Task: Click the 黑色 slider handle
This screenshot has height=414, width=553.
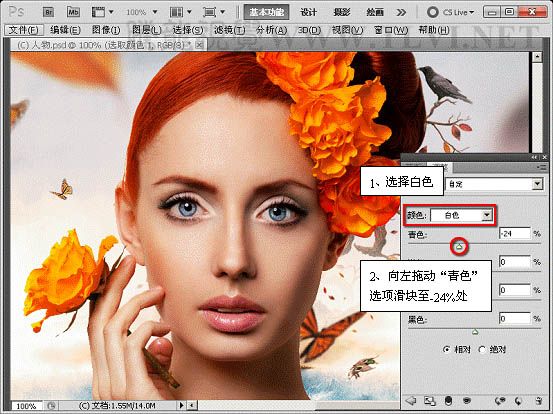Action: point(475,332)
